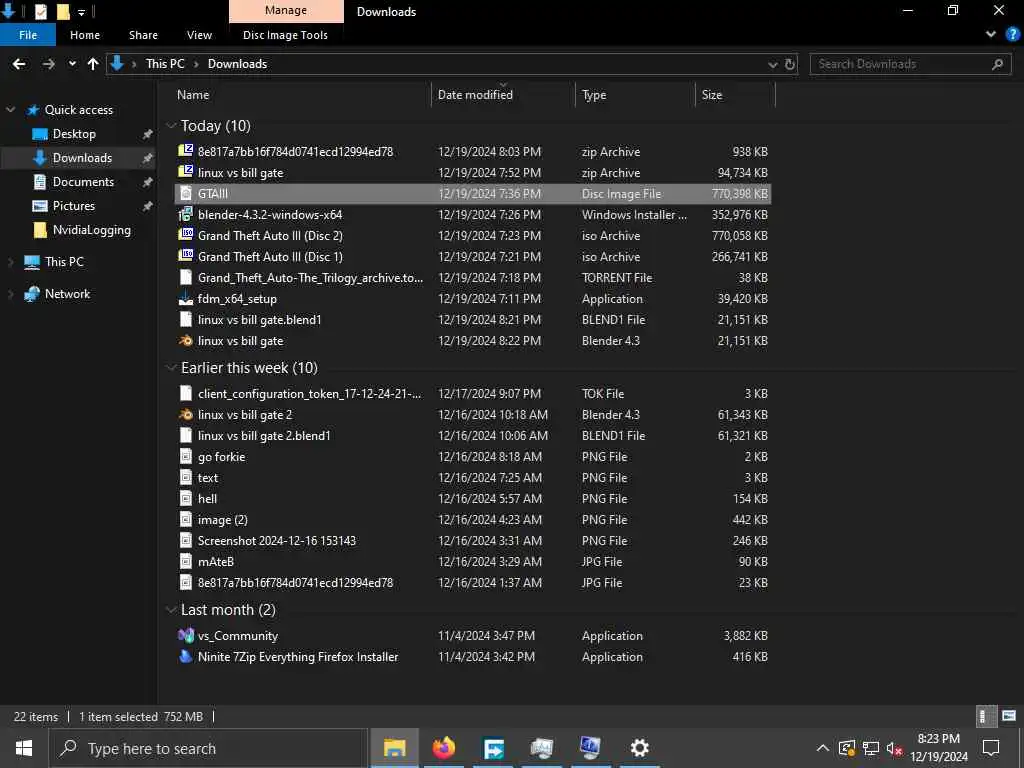The image size is (1024, 768).
Task: Collapse the Earlier this week (10) group
Action: [x=171, y=368]
